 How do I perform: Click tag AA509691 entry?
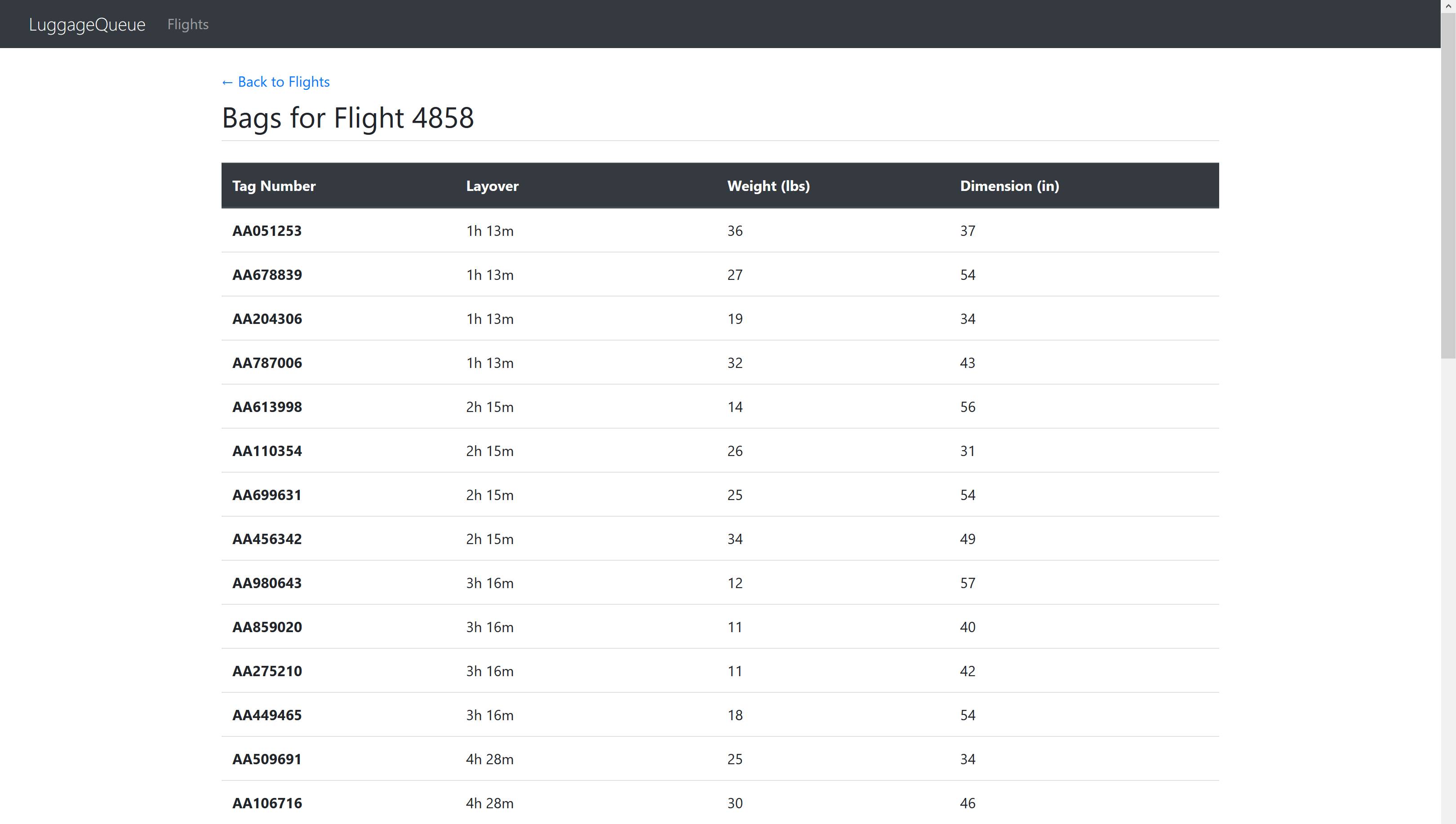(x=267, y=759)
